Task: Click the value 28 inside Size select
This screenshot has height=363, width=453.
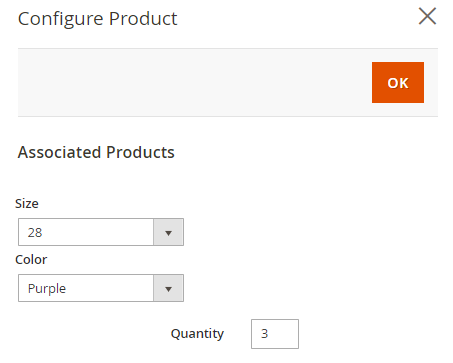Action: pos(35,233)
